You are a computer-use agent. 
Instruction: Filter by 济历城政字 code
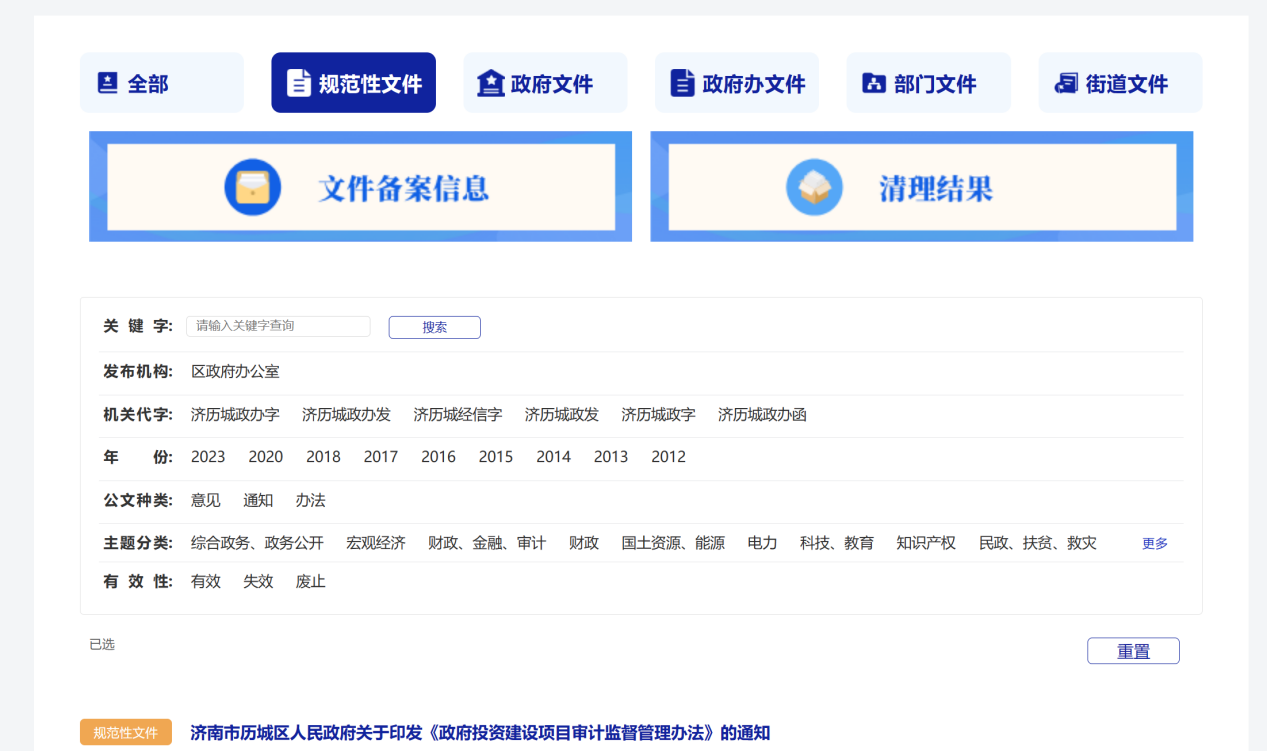pyautogui.click(x=659, y=414)
